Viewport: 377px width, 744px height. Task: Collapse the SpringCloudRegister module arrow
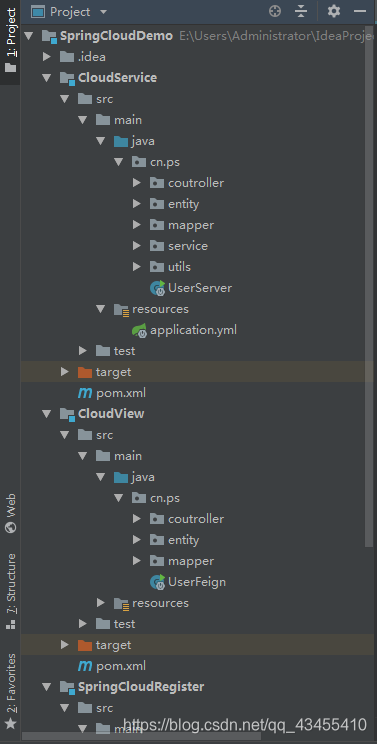click(46, 687)
